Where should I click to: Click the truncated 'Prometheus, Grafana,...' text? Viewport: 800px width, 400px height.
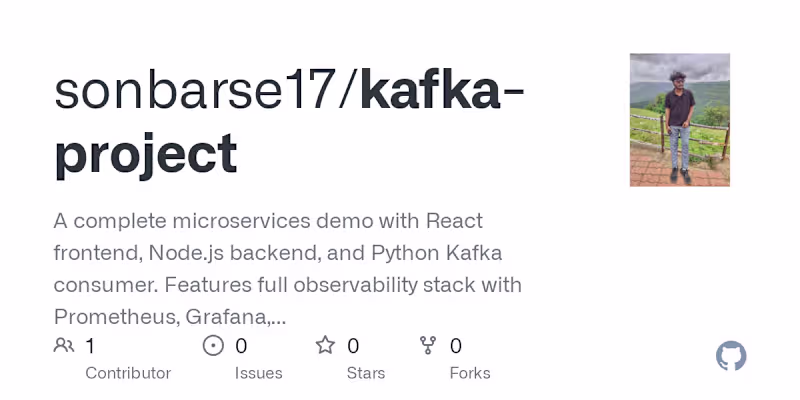pos(170,317)
